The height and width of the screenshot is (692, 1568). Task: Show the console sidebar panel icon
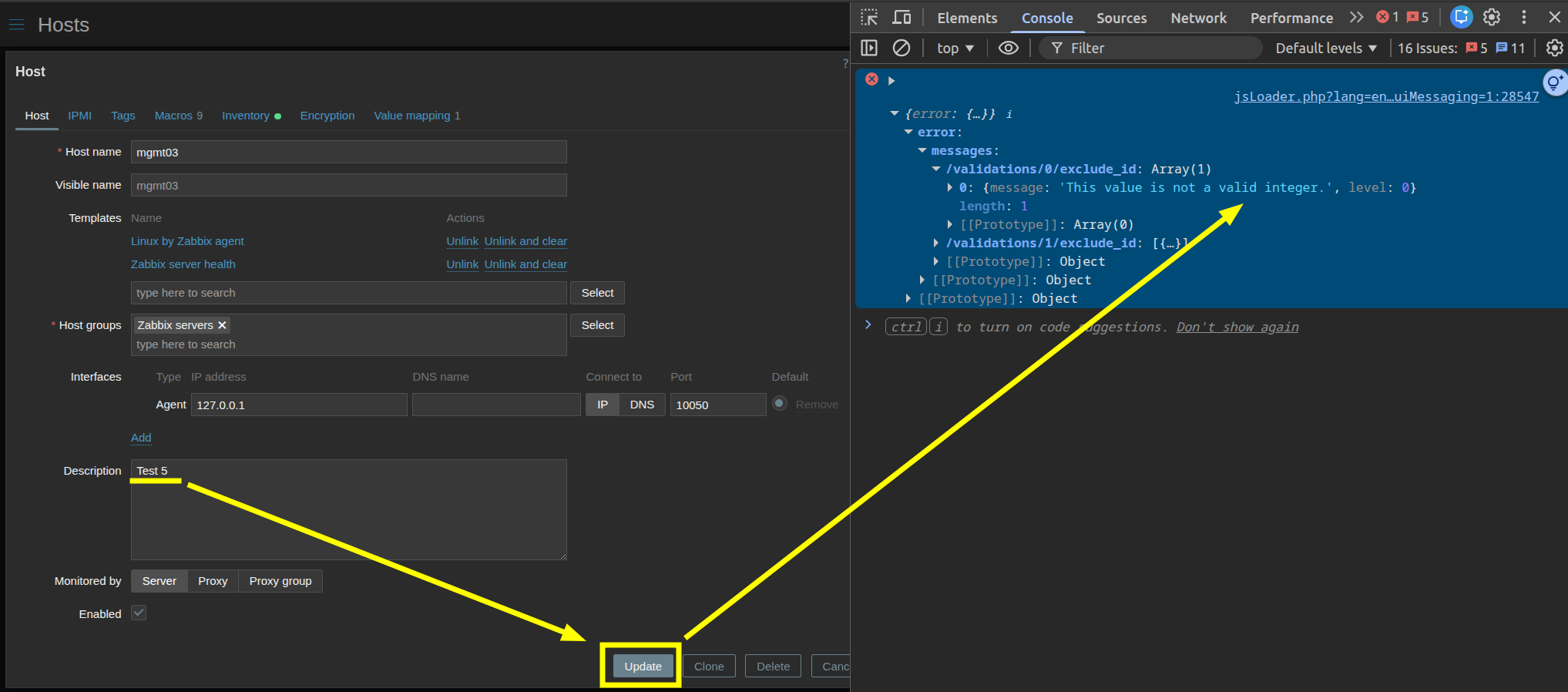(869, 48)
